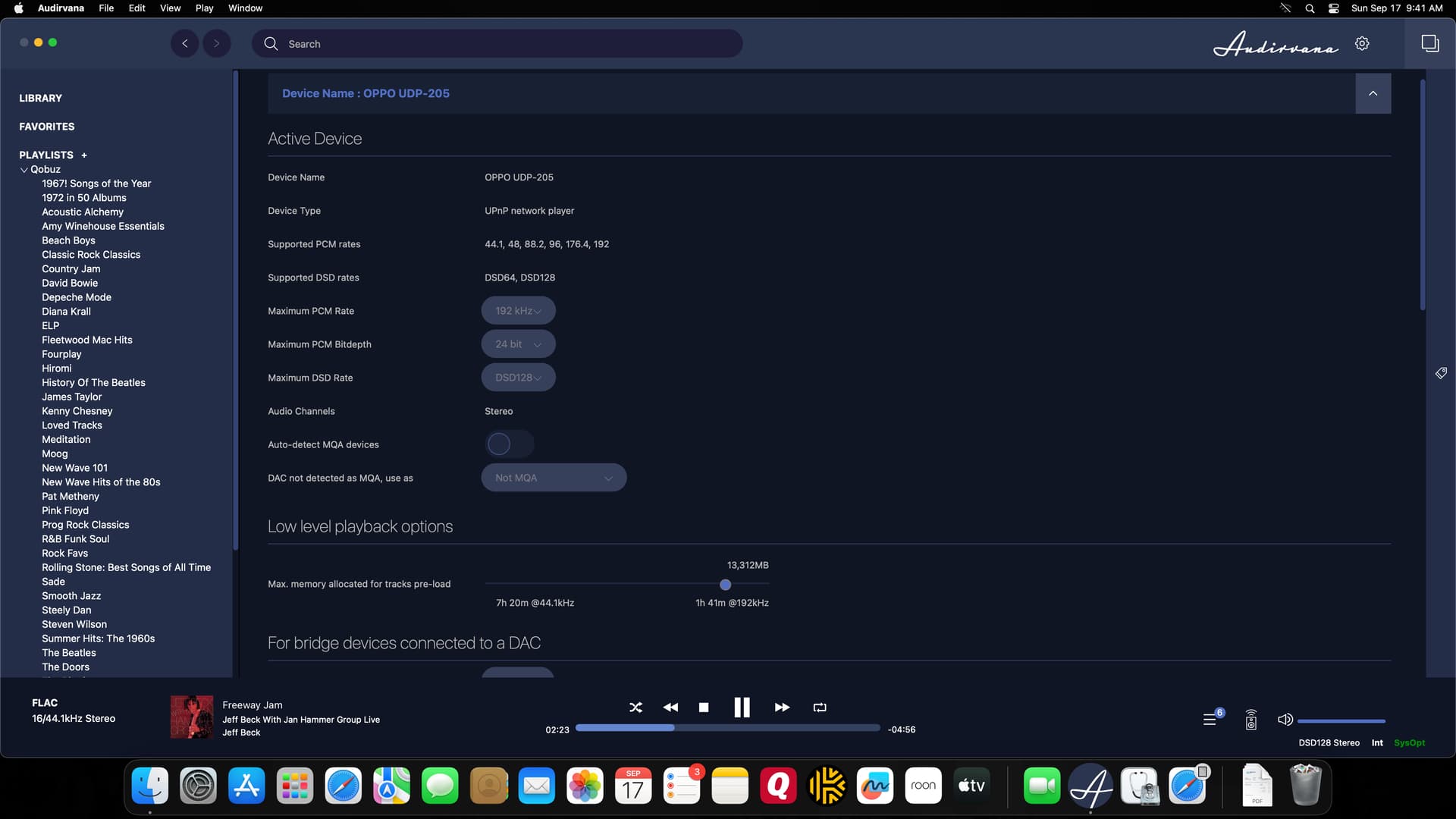Toggle Auto-detect MQA devices switch
The width and height of the screenshot is (1456, 819).
(509, 444)
